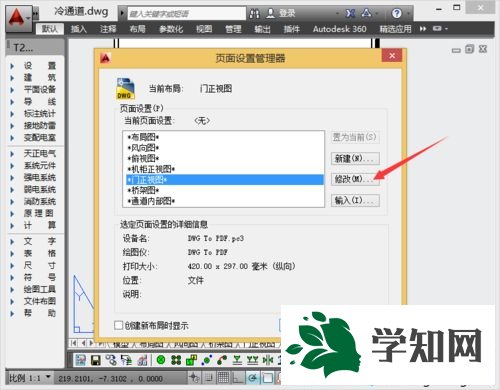Select *门正视图* highlighted list entry

coord(225,180)
